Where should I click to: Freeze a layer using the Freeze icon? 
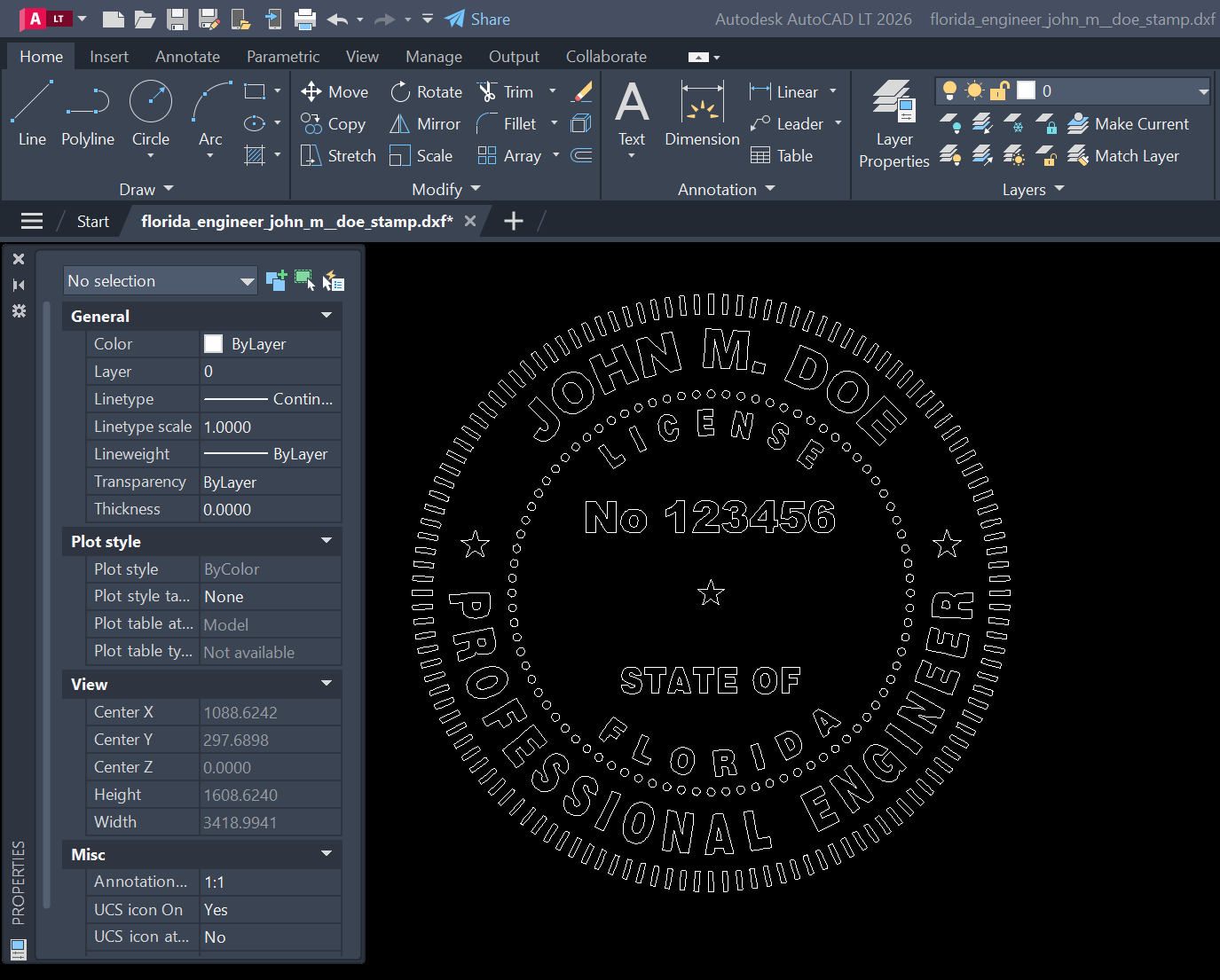tap(1014, 123)
